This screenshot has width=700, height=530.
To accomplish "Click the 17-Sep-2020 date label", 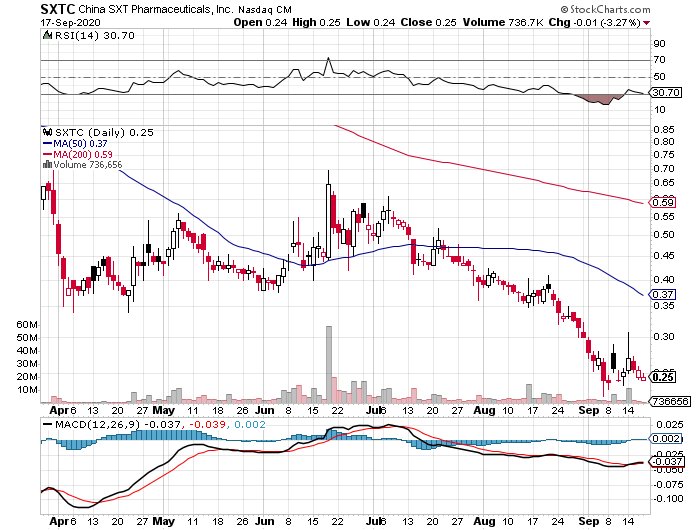I will tap(71, 22).
